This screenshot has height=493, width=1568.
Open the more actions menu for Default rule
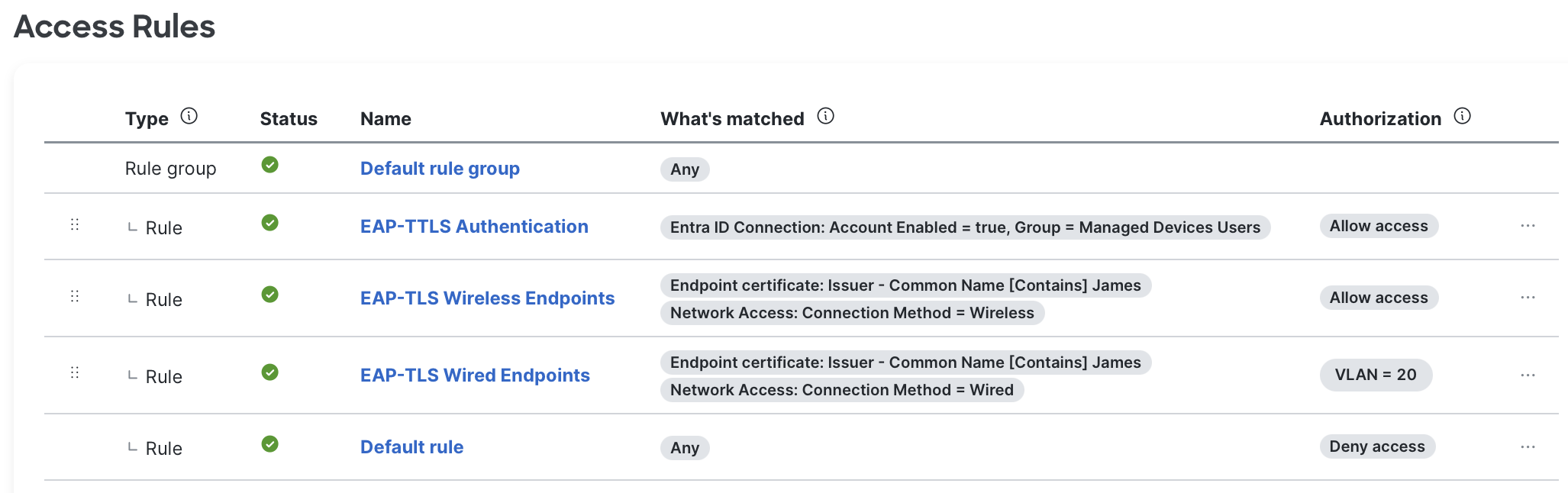[1528, 447]
